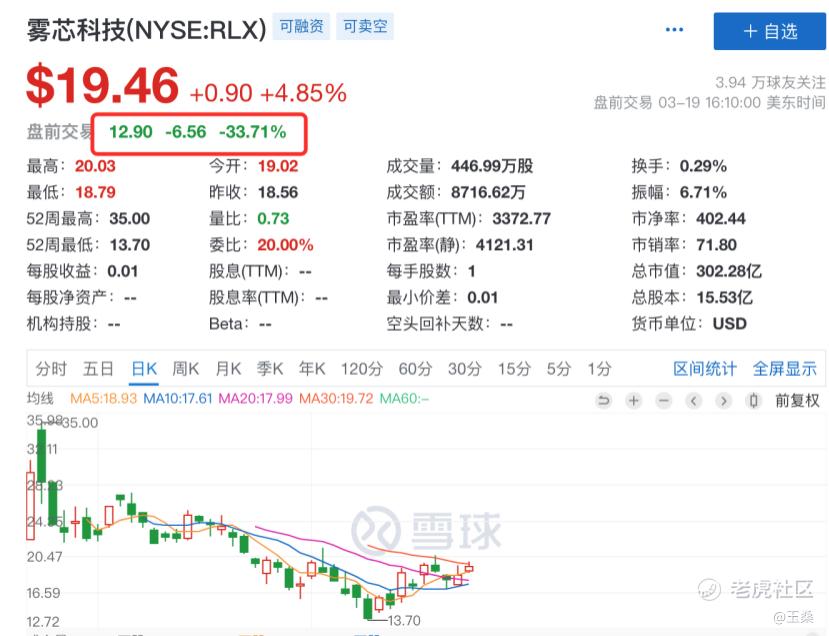Select the 周K chart tab
Image resolution: width=829 pixels, height=636 pixels.
coord(186,368)
